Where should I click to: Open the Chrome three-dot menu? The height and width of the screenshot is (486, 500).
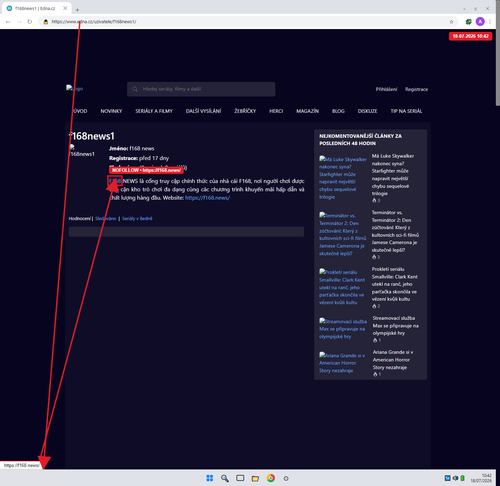pyautogui.click(x=490, y=22)
